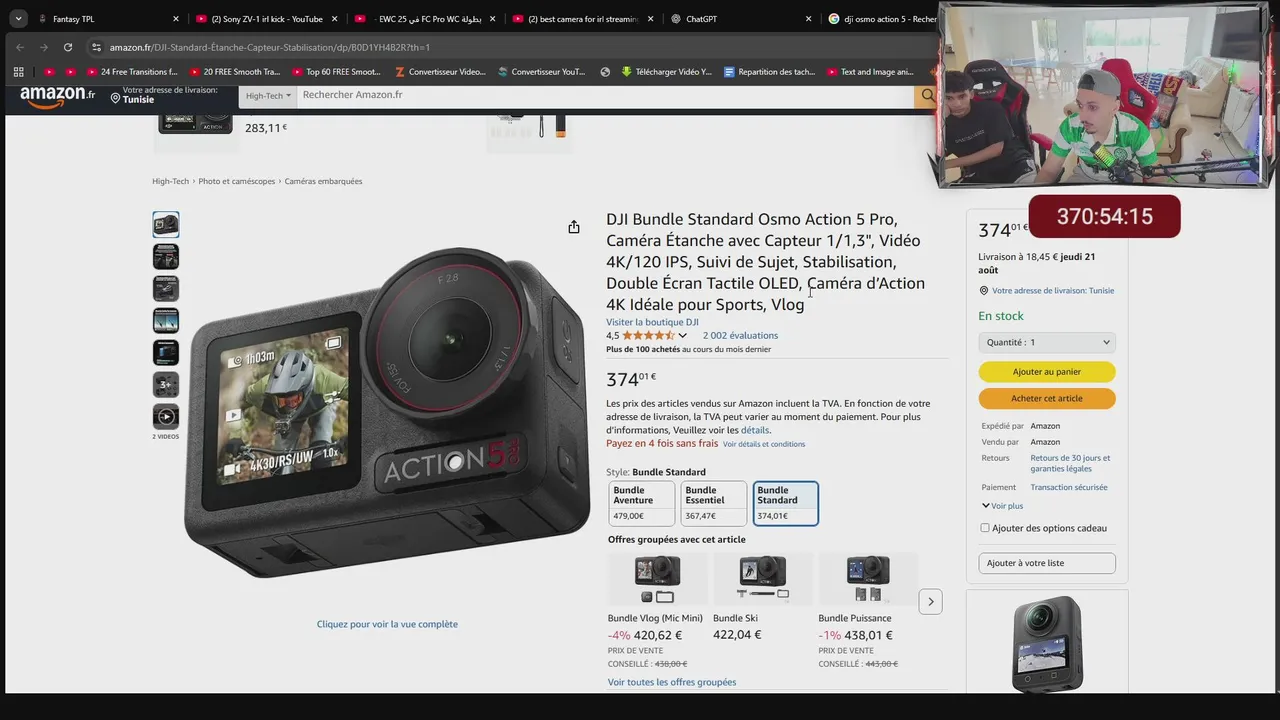1280x720 pixels.
Task: Open the globe bookmark icon
Action: [x=605, y=72]
